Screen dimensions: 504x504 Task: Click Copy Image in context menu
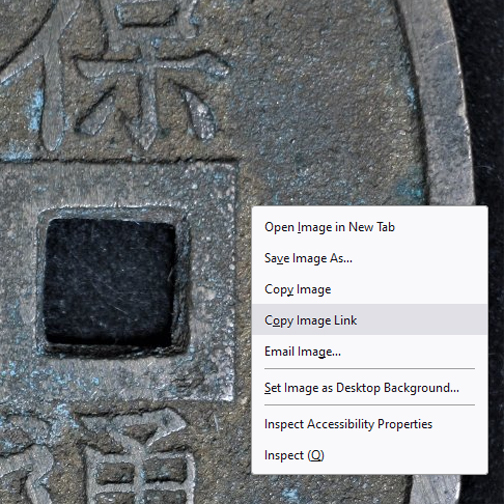coord(370,289)
